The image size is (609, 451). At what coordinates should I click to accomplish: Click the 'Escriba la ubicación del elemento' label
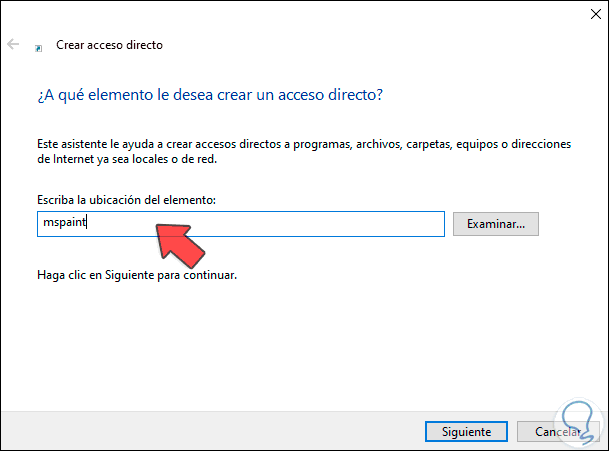point(125,201)
